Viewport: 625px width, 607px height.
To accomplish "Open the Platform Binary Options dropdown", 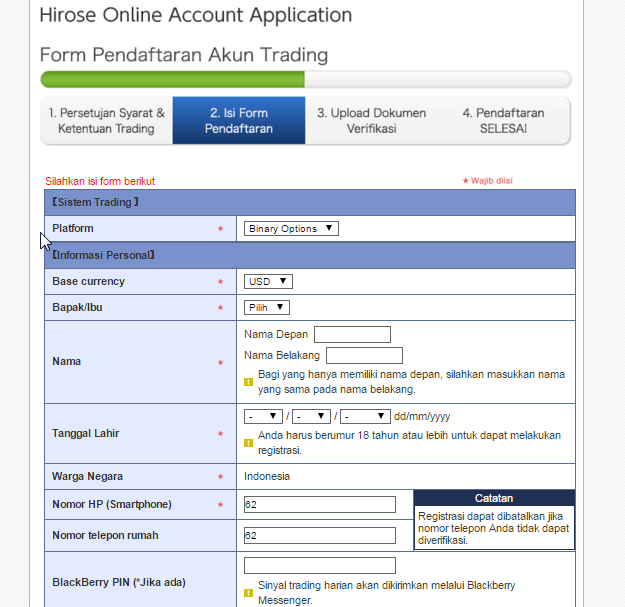I will 291,228.
